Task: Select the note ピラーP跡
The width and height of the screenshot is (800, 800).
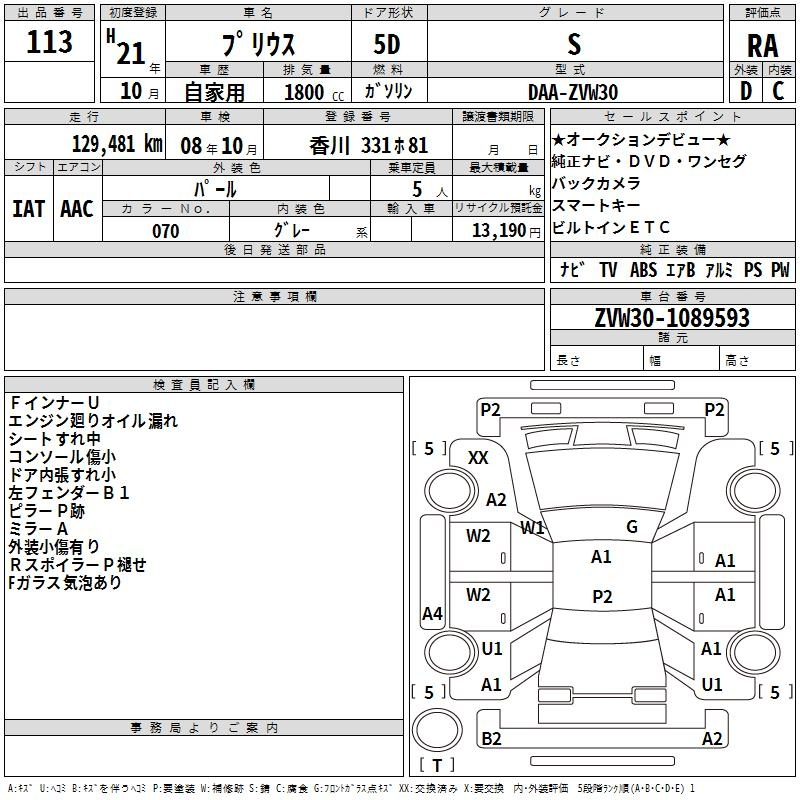Action: point(46,511)
